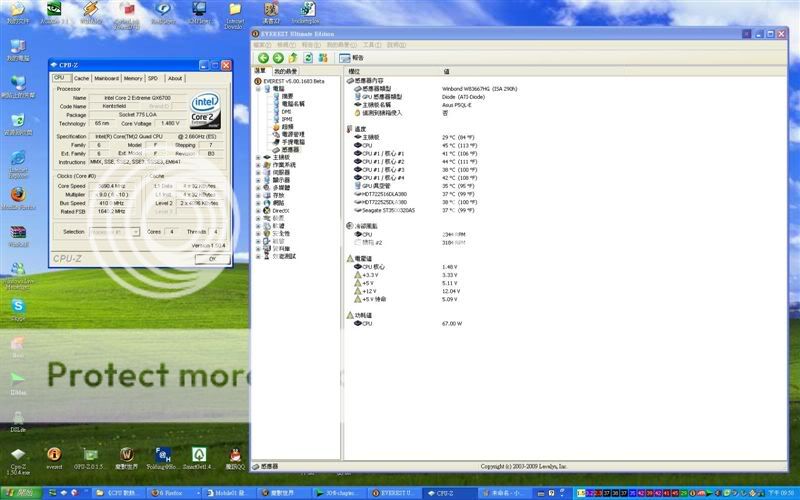Expand the DirectX node in EVEREST tree
This screenshot has width=800, height=500.
258,211
